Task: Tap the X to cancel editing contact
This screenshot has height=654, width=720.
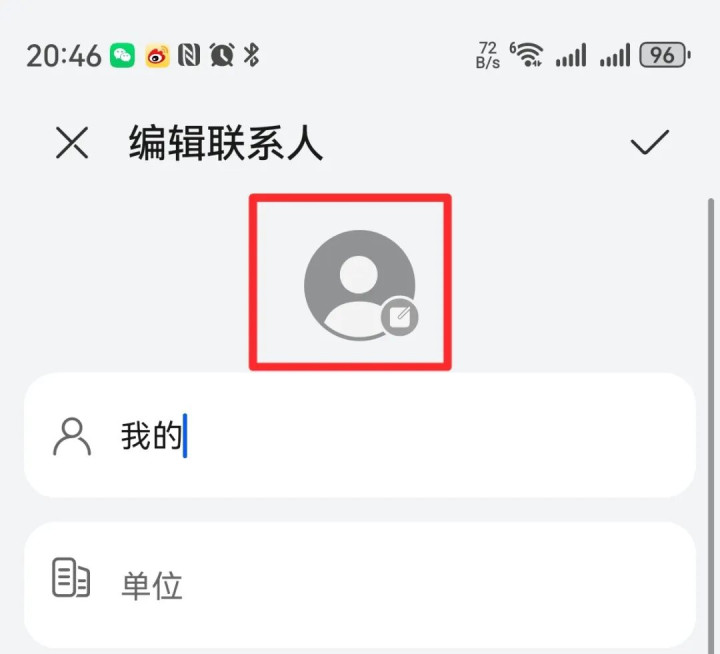Action: pos(72,143)
